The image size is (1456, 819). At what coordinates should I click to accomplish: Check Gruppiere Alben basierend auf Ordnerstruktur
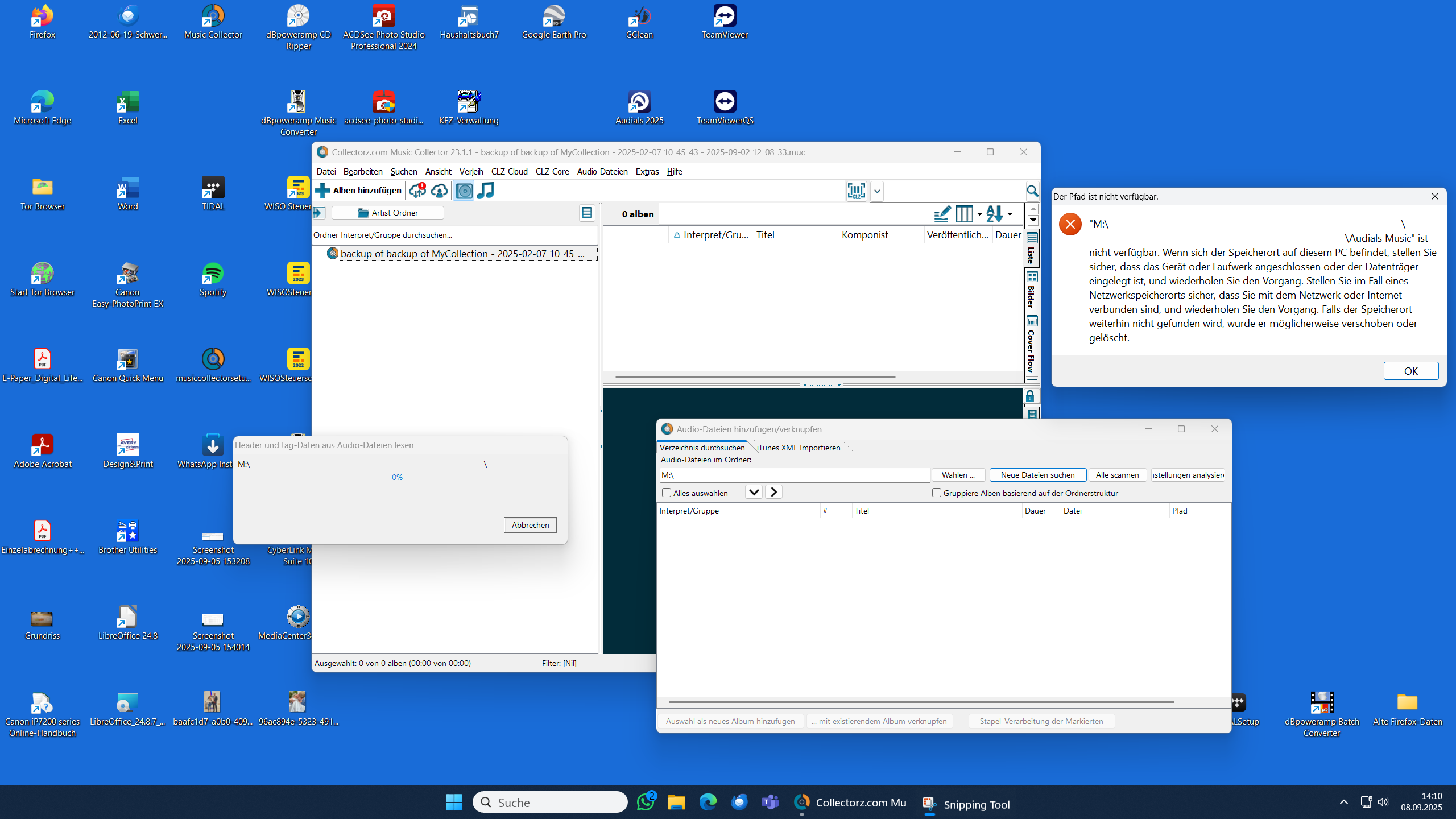pos(937,493)
